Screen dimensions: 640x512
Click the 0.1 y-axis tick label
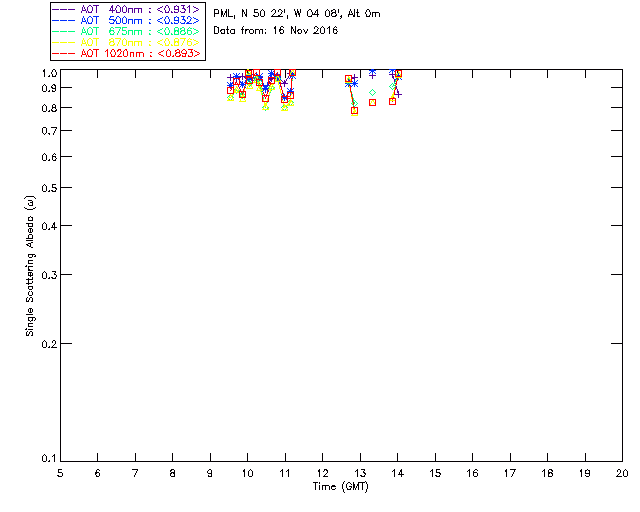point(49,459)
